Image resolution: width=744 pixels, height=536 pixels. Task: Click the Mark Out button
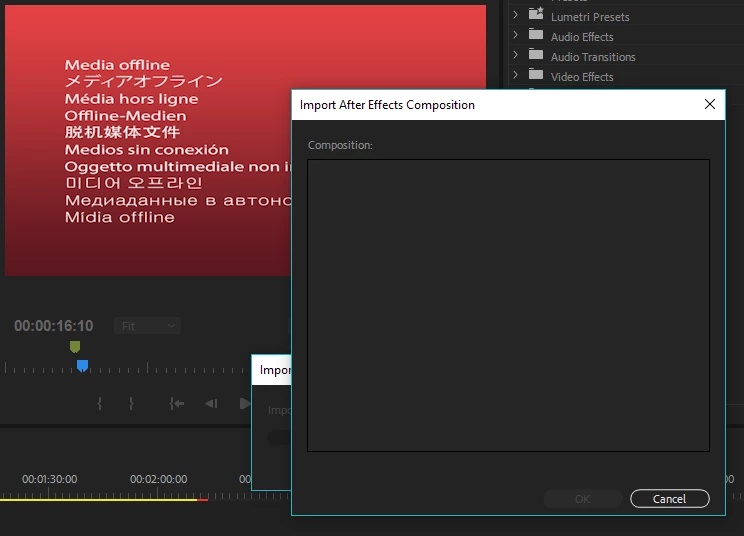pyautogui.click(x=131, y=404)
